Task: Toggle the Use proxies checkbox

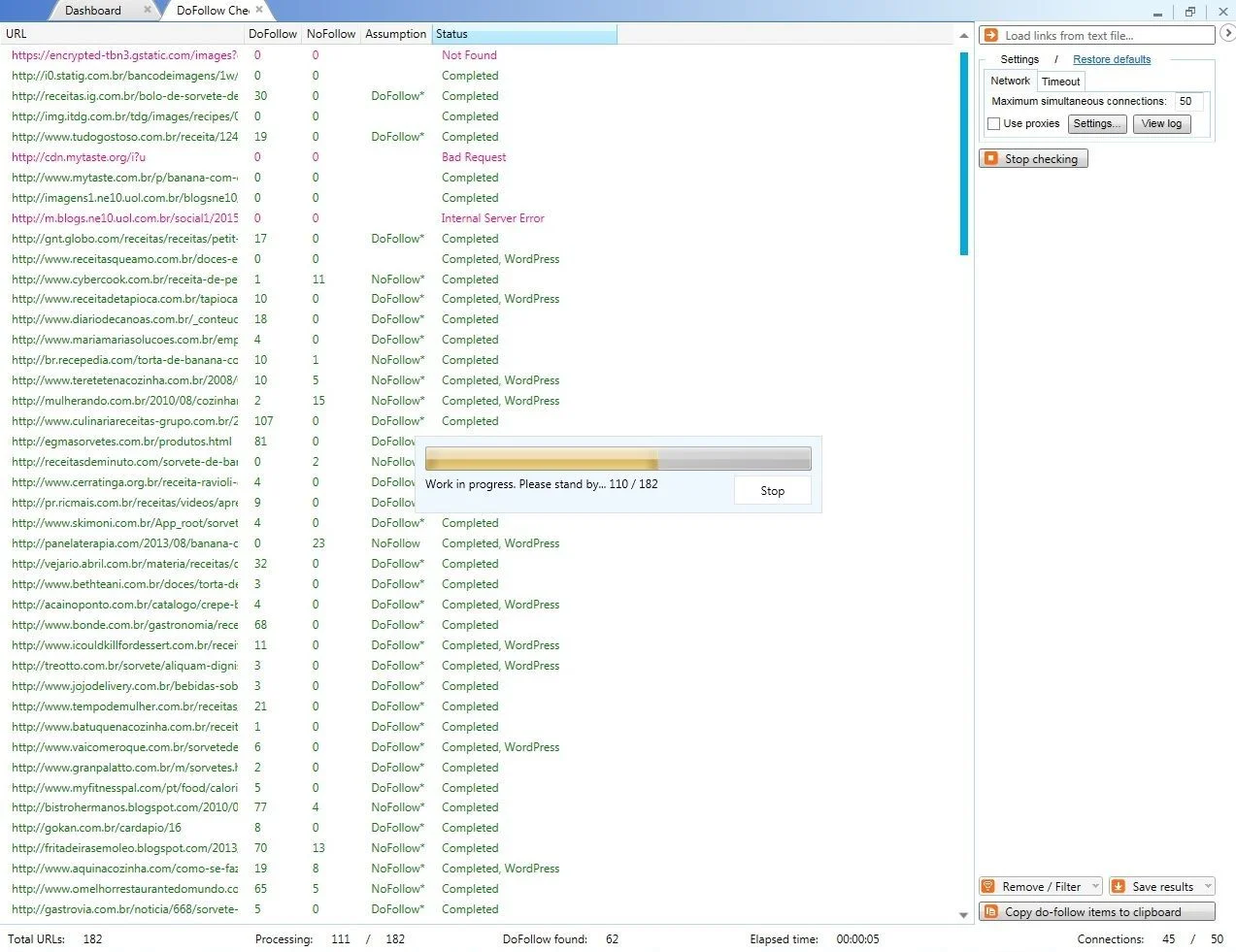Action: pos(993,123)
